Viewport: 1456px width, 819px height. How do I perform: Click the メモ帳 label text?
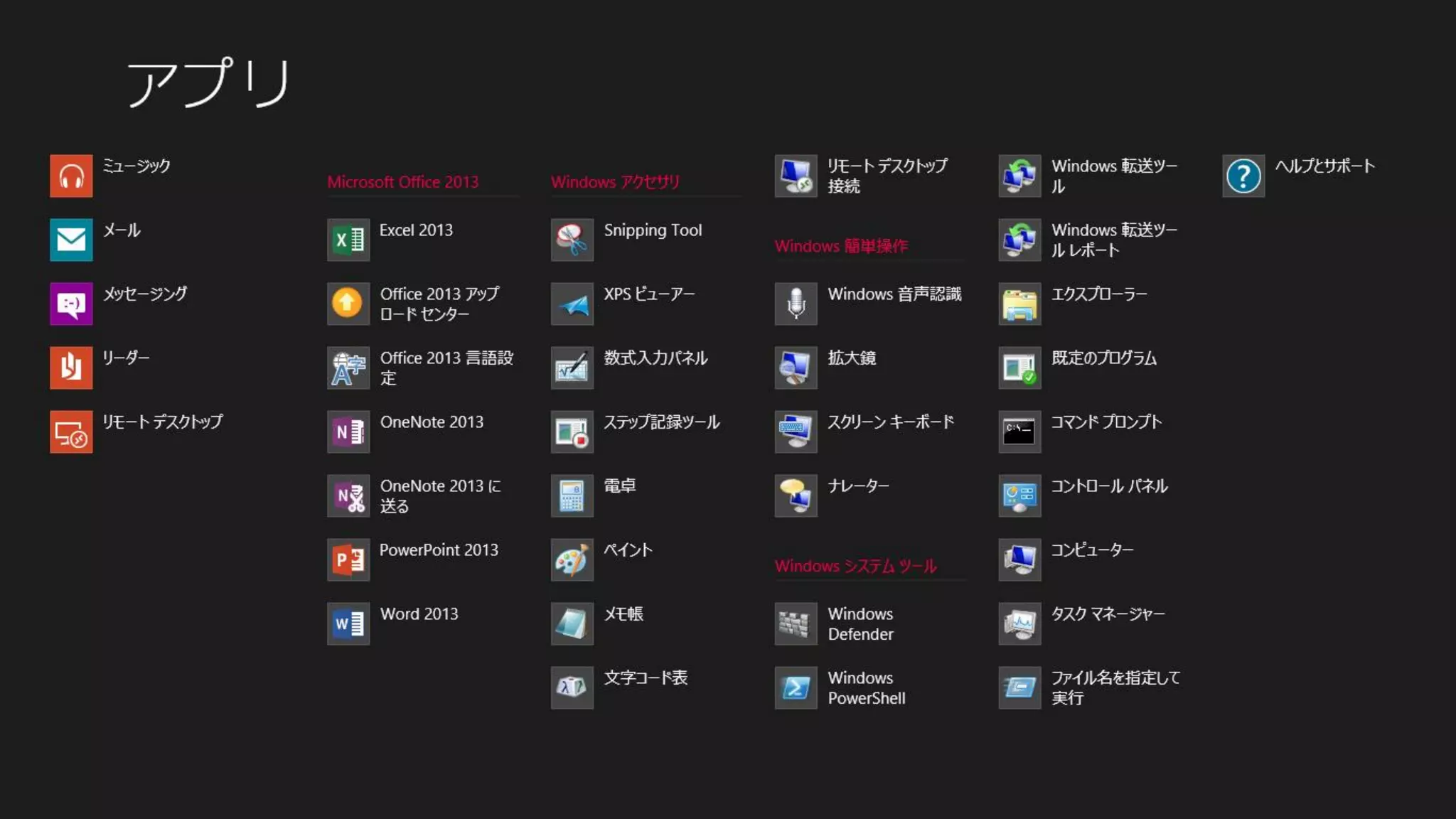pos(623,614)
